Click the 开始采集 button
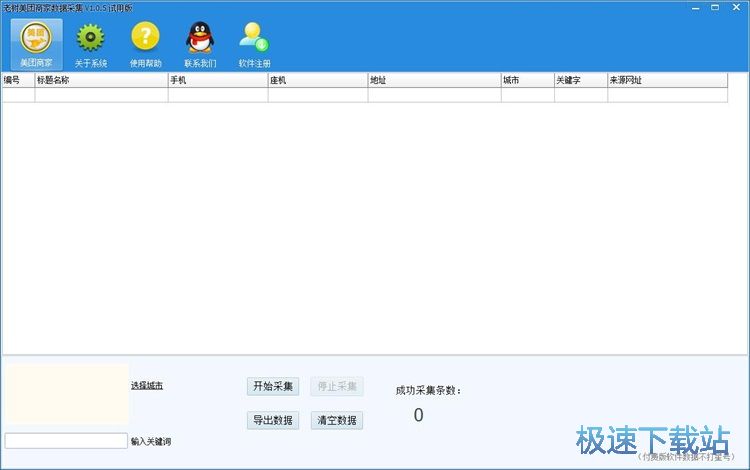Screen dimensions: 750x470 pos(273,386)
